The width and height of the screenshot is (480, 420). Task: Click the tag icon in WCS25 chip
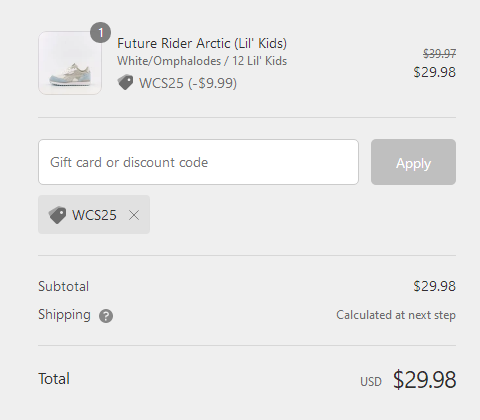[x=57, y=215]
